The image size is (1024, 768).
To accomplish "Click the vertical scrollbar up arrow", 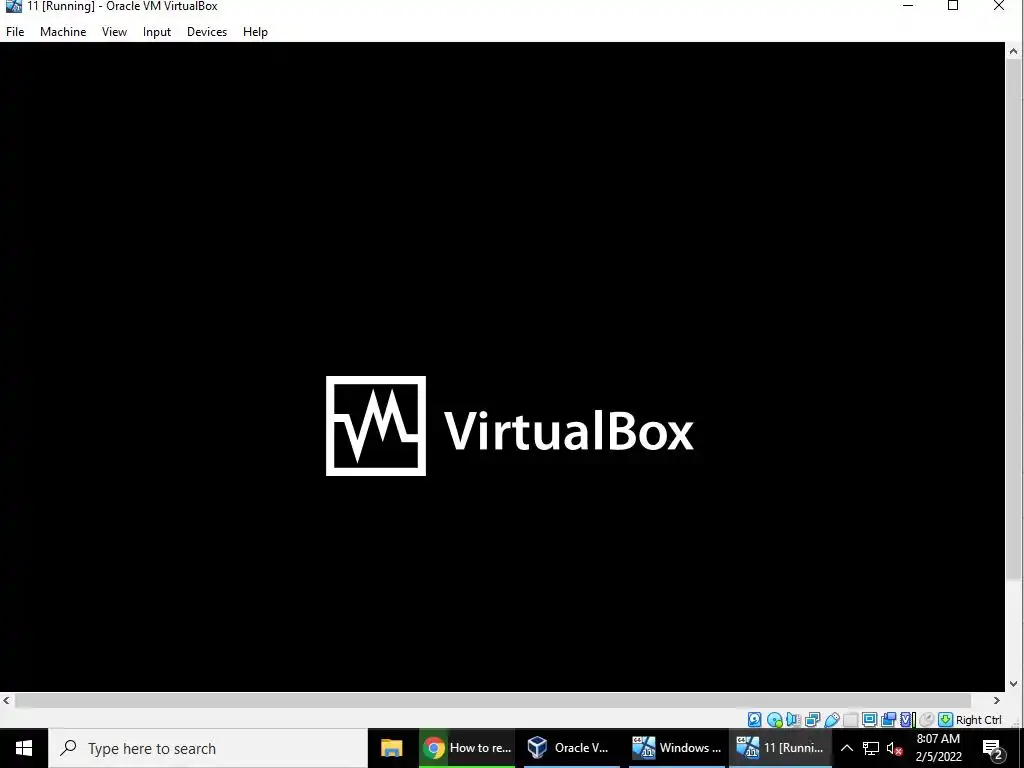I will tap(1013, 51).
